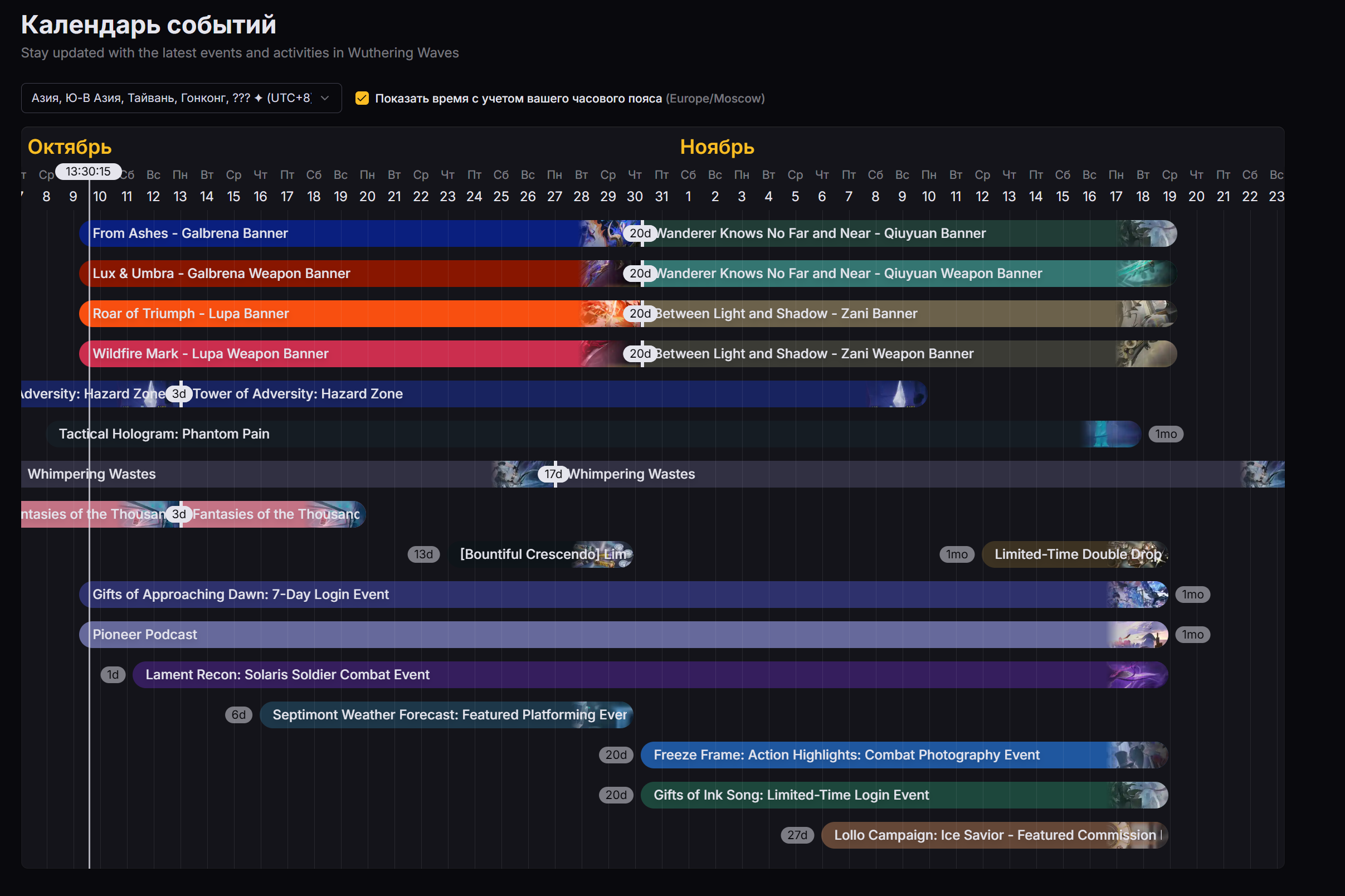Click the Ноябрь month heading
The height and width of the screenshot is (896, 1345).
[x=717, y=147]
